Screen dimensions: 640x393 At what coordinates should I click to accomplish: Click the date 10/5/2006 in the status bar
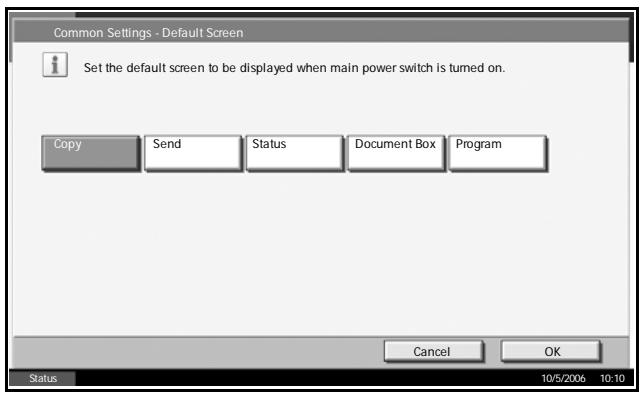point(563,378)
